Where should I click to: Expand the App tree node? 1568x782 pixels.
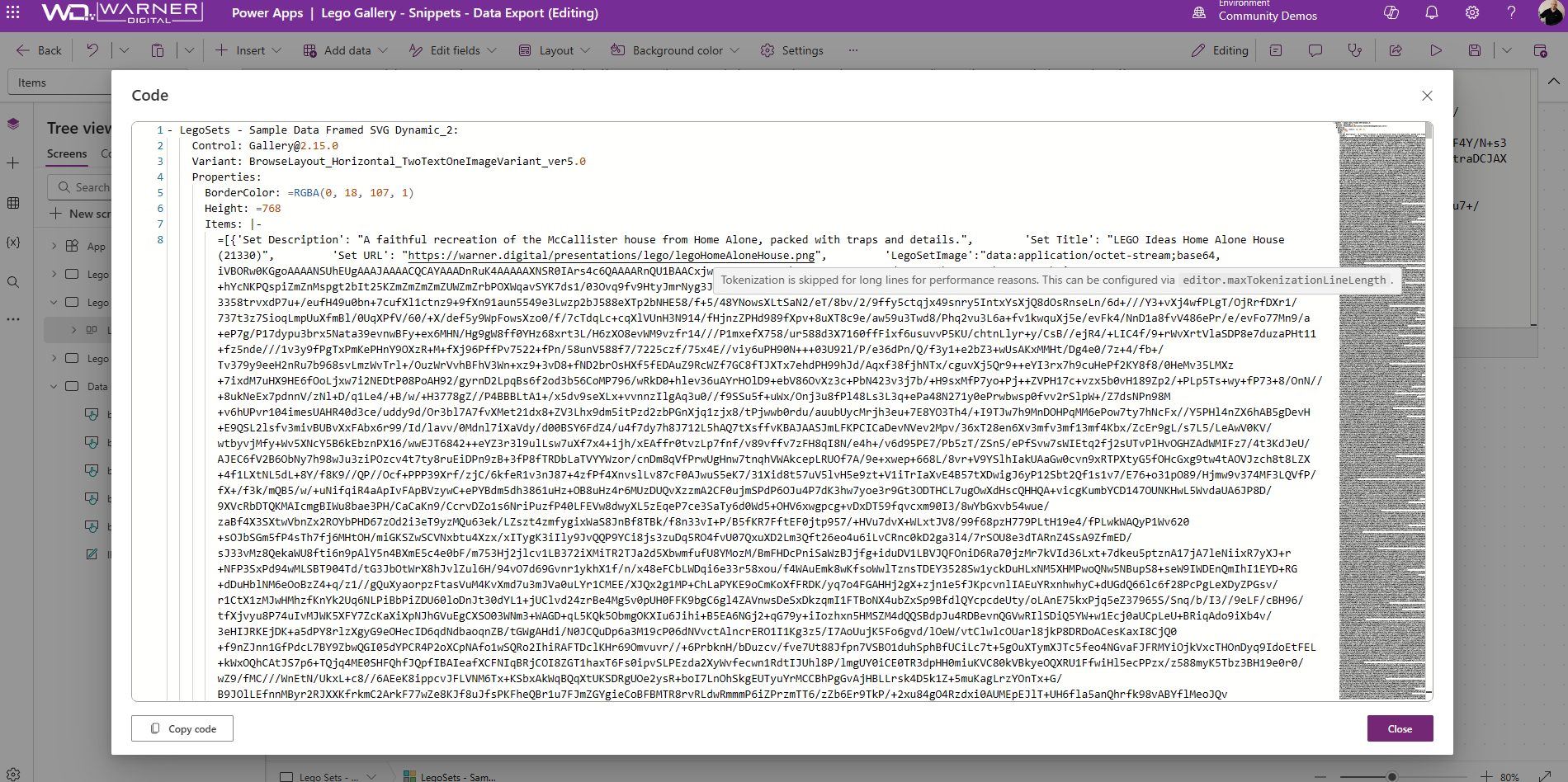[x=54, y=246]
